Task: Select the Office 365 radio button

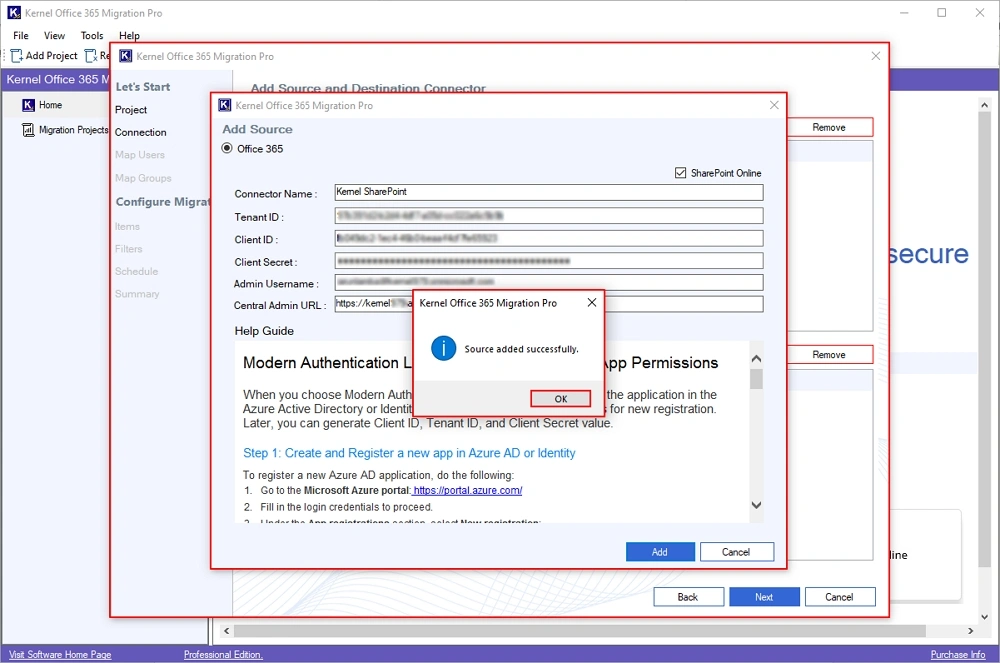Action: click(x=227, y=149)
